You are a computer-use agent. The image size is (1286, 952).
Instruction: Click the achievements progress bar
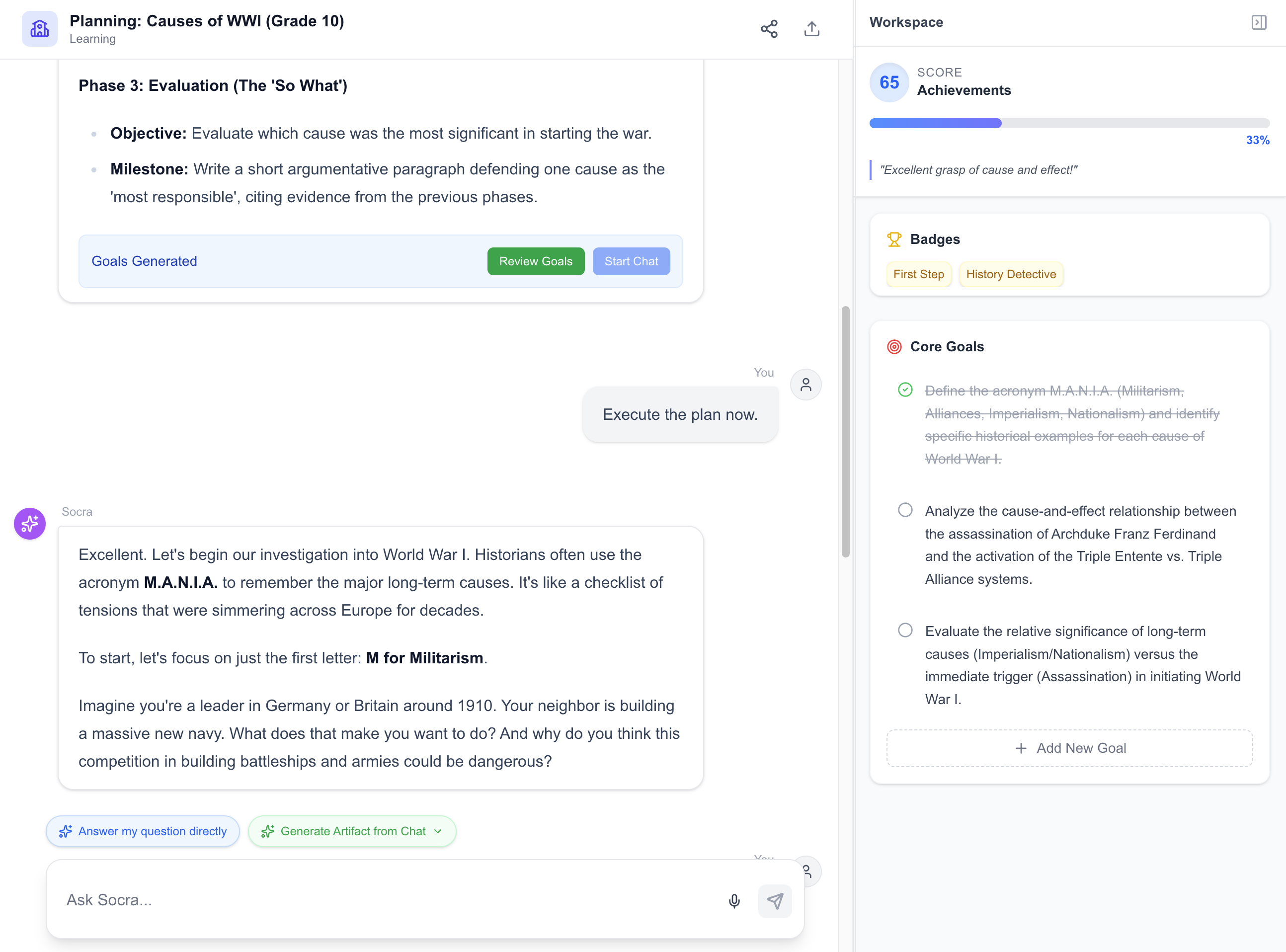click(x=1069, y=123)
